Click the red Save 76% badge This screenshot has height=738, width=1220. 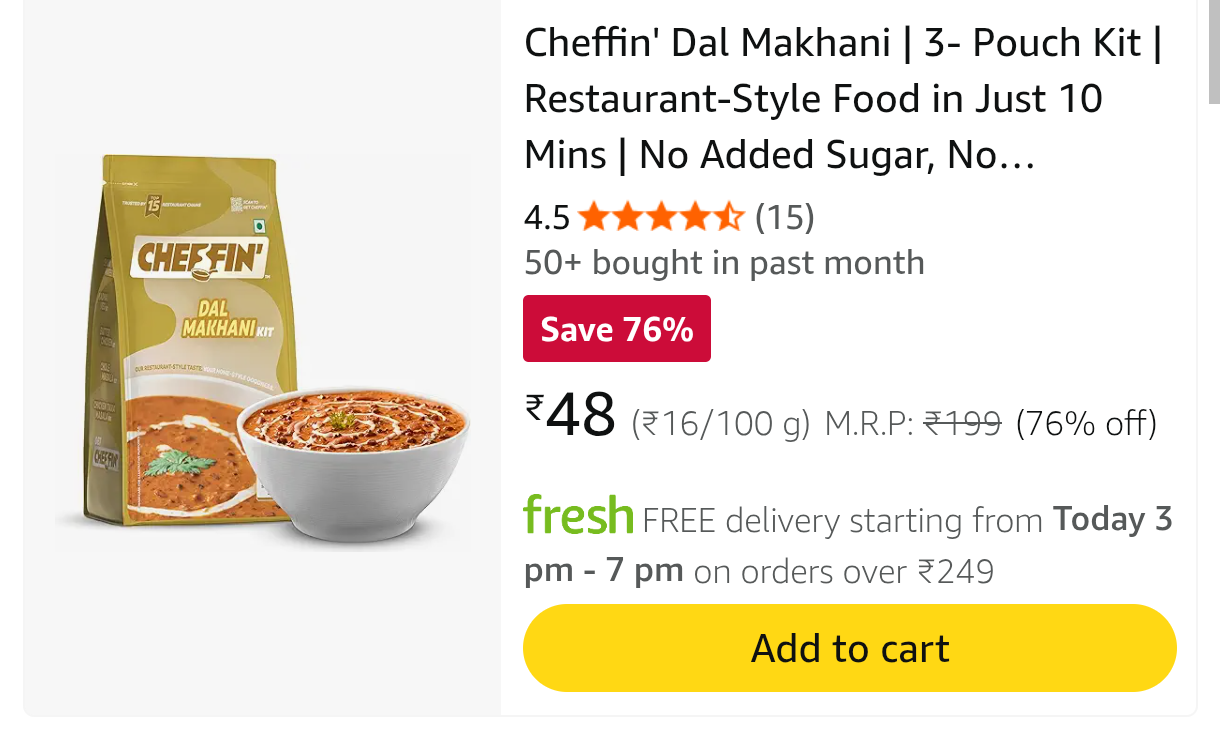pyautogui.click(x=617, y=329)
